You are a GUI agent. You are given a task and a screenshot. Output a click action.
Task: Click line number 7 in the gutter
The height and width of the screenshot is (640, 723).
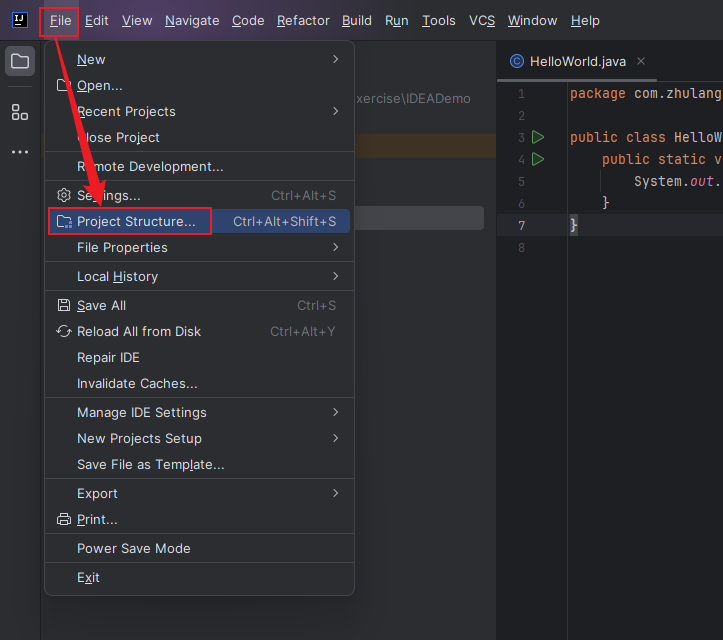521,225
